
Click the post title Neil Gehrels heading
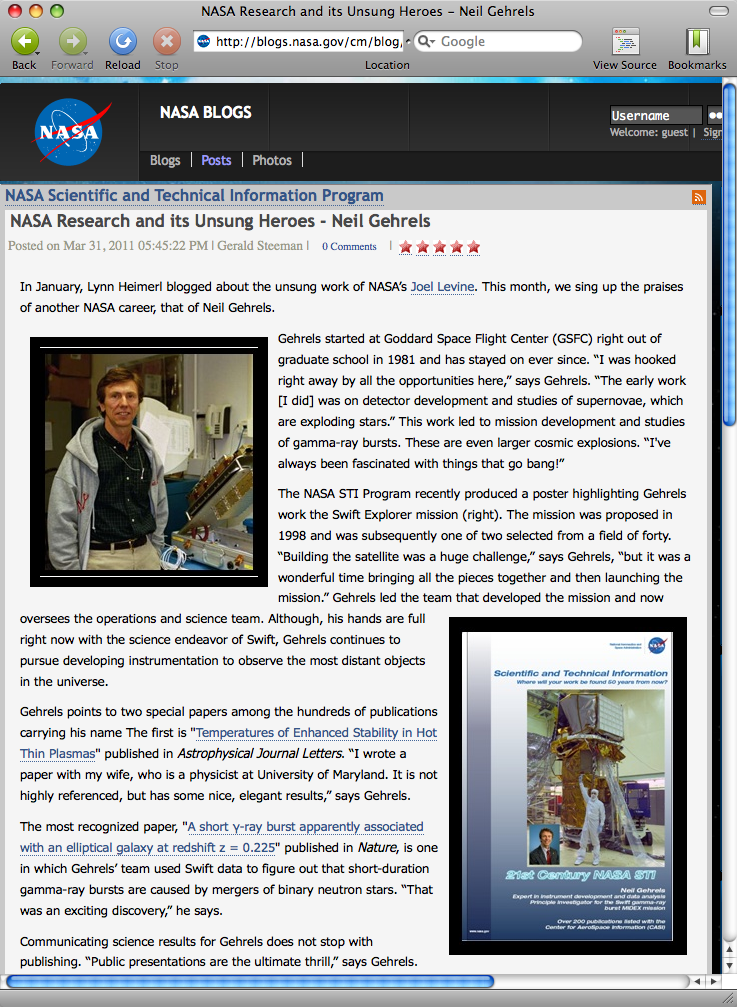click(220, 222)
